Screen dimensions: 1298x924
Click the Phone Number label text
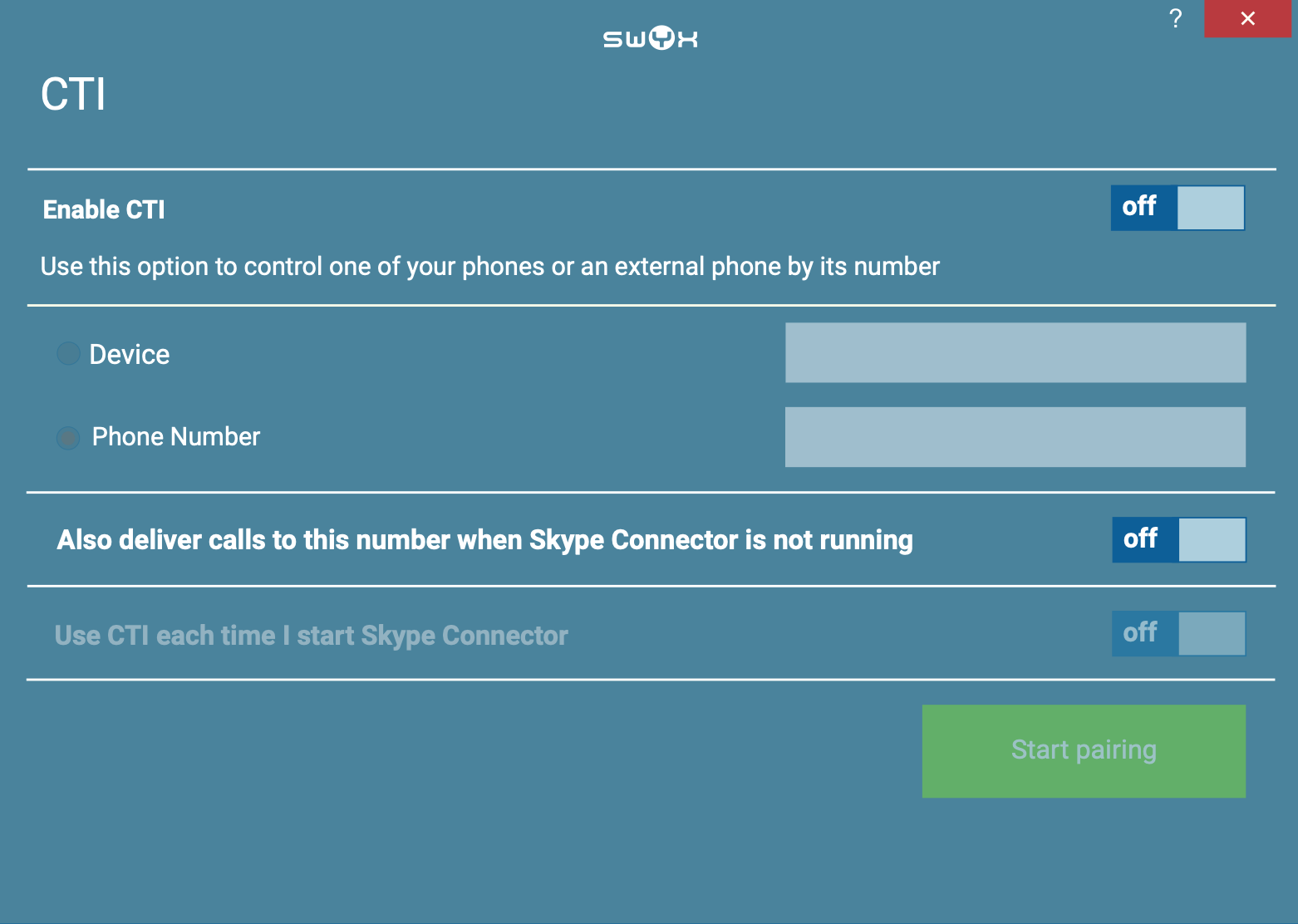[176, 436]
